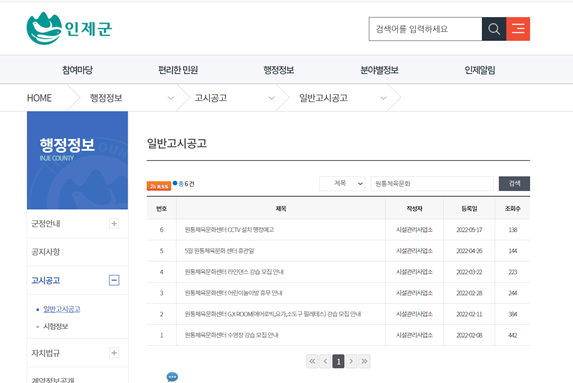Expand the 군정안내 sidebar section
This screenshot has height=383, width=573.
coord(114,223)
